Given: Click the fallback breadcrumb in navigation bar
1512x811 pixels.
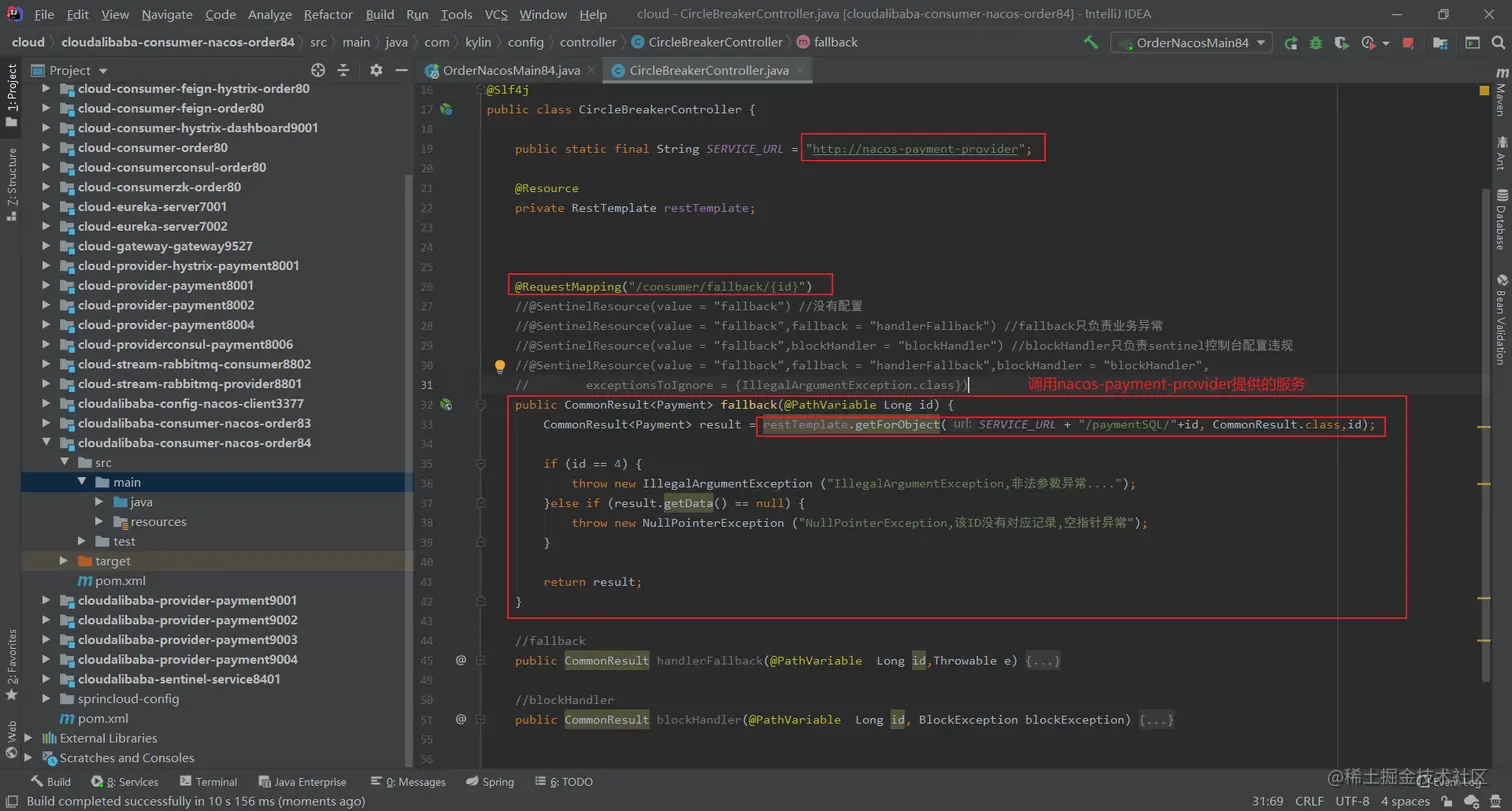Looking at the screenshot, I should coord(827,42).
